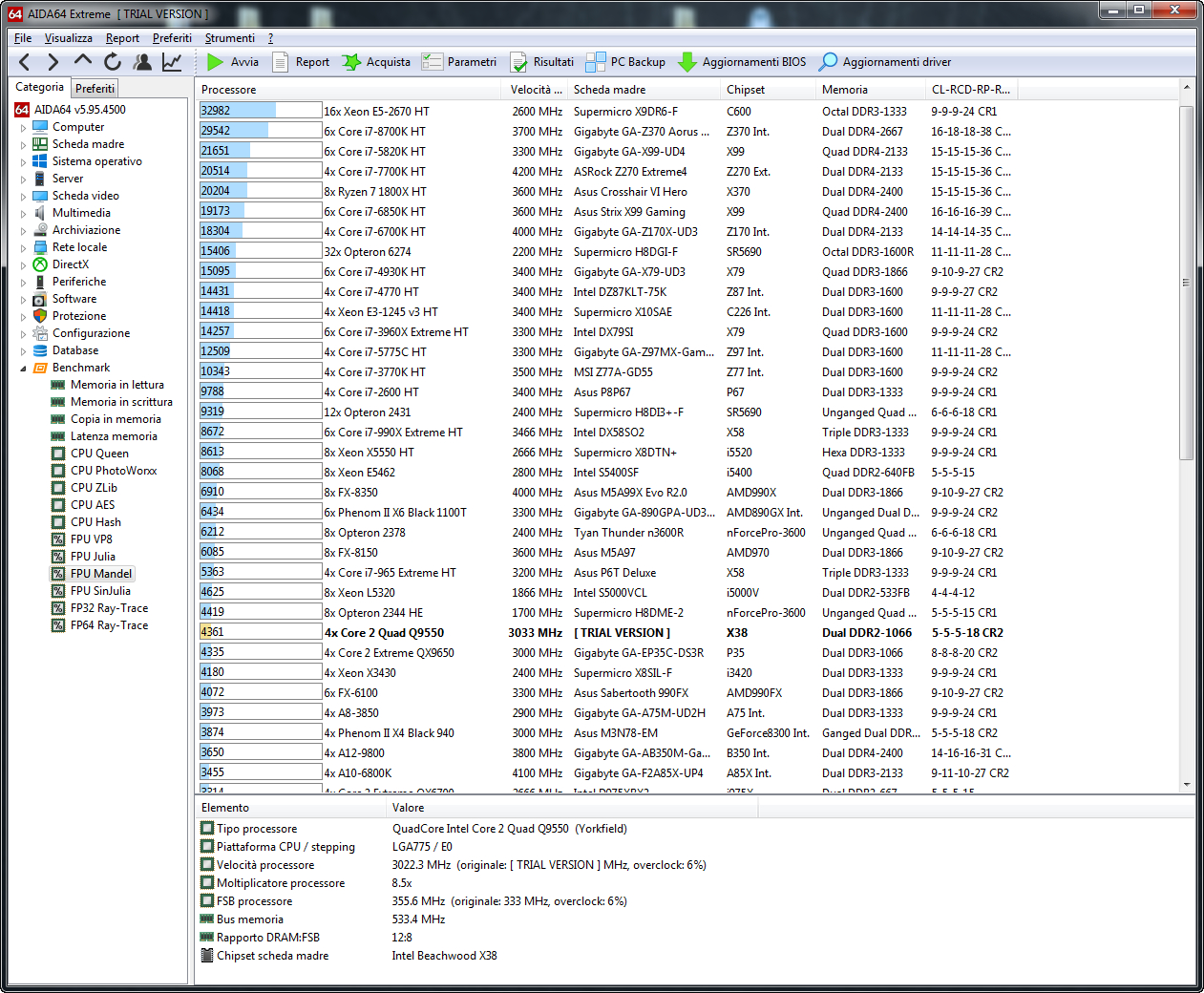
Task: Expand the Software node
Action: click(x=24, y=300)
